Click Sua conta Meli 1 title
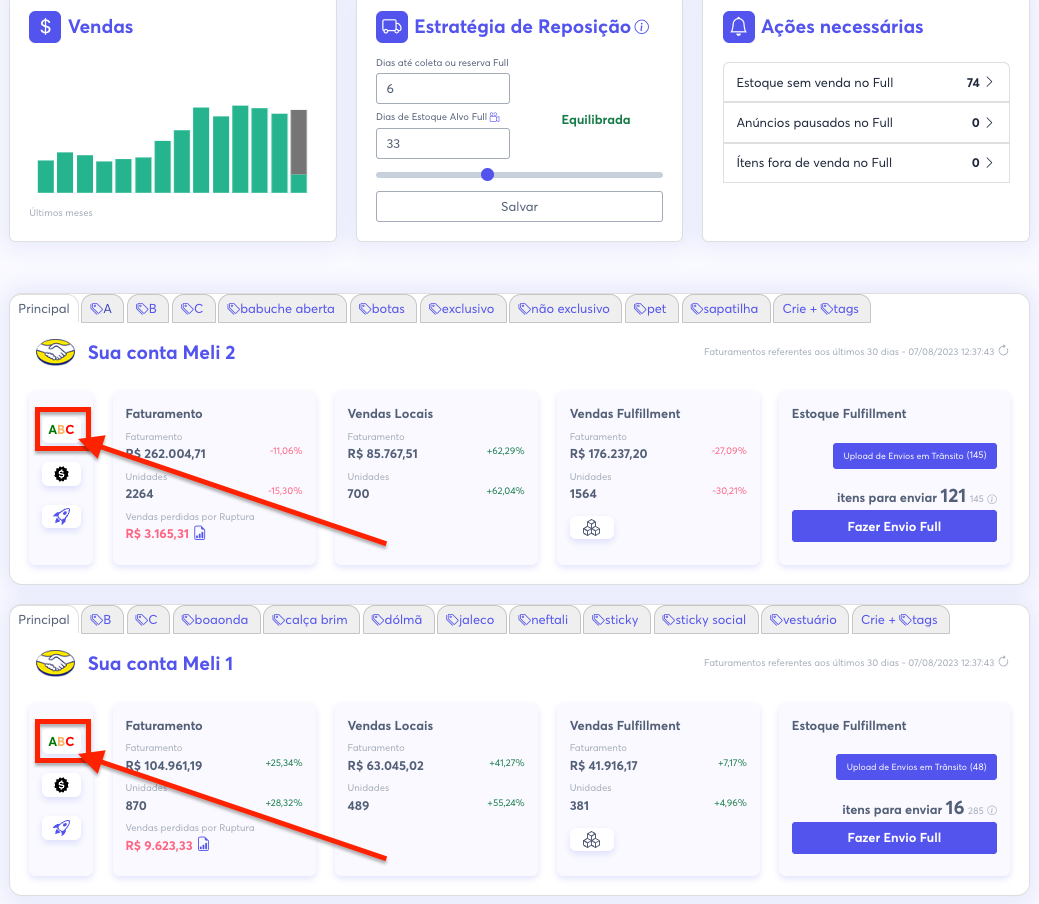1039x904 pixels. click(x=160, y=663)
